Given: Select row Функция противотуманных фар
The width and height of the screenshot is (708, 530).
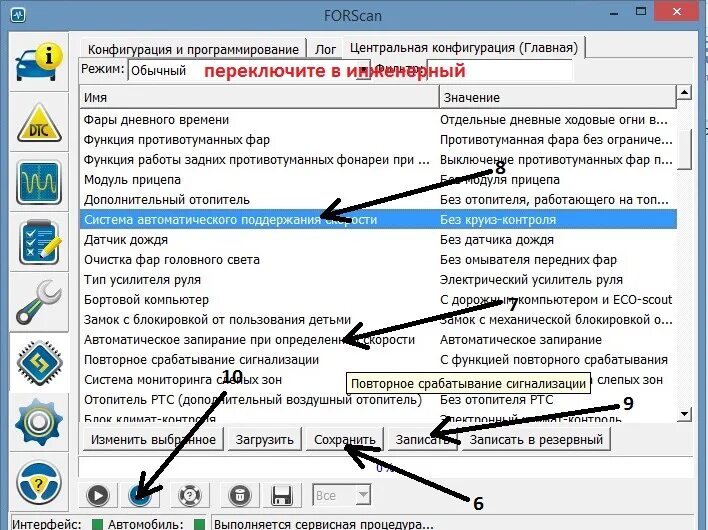Looking at the screenshot, I should click(378, 139).
